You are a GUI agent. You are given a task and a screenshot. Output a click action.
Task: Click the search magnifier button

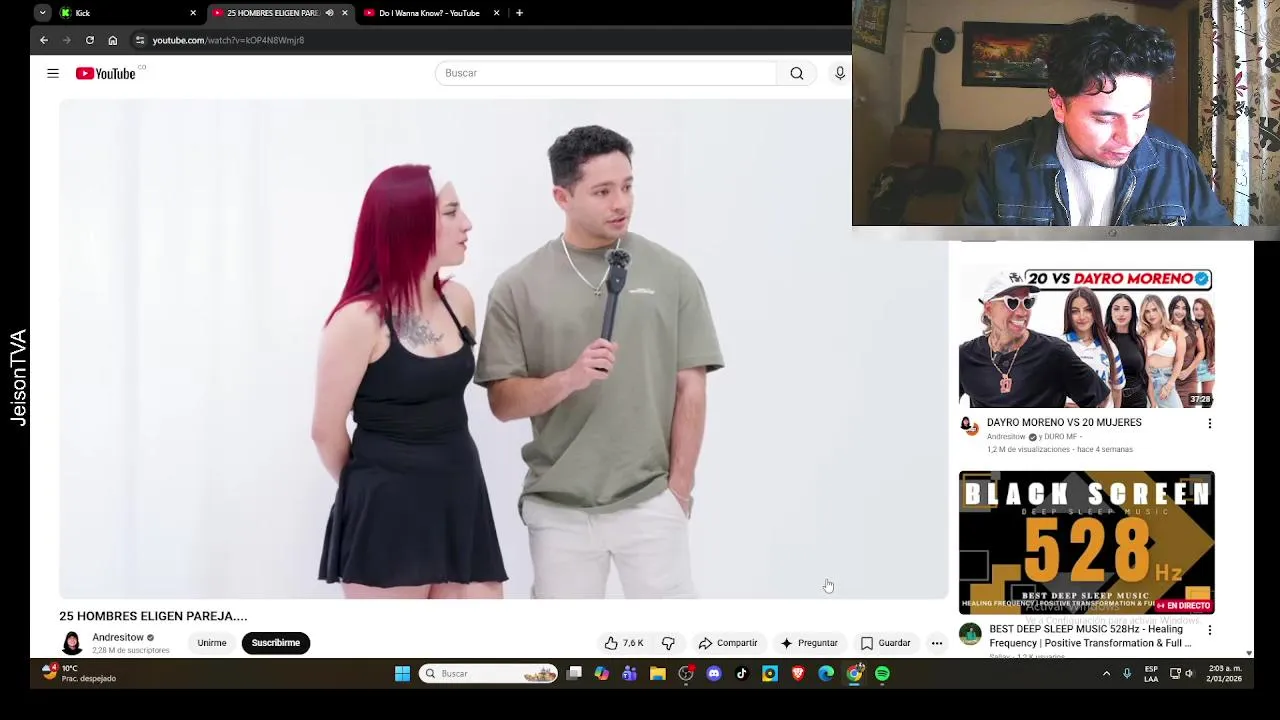[797, 73]
